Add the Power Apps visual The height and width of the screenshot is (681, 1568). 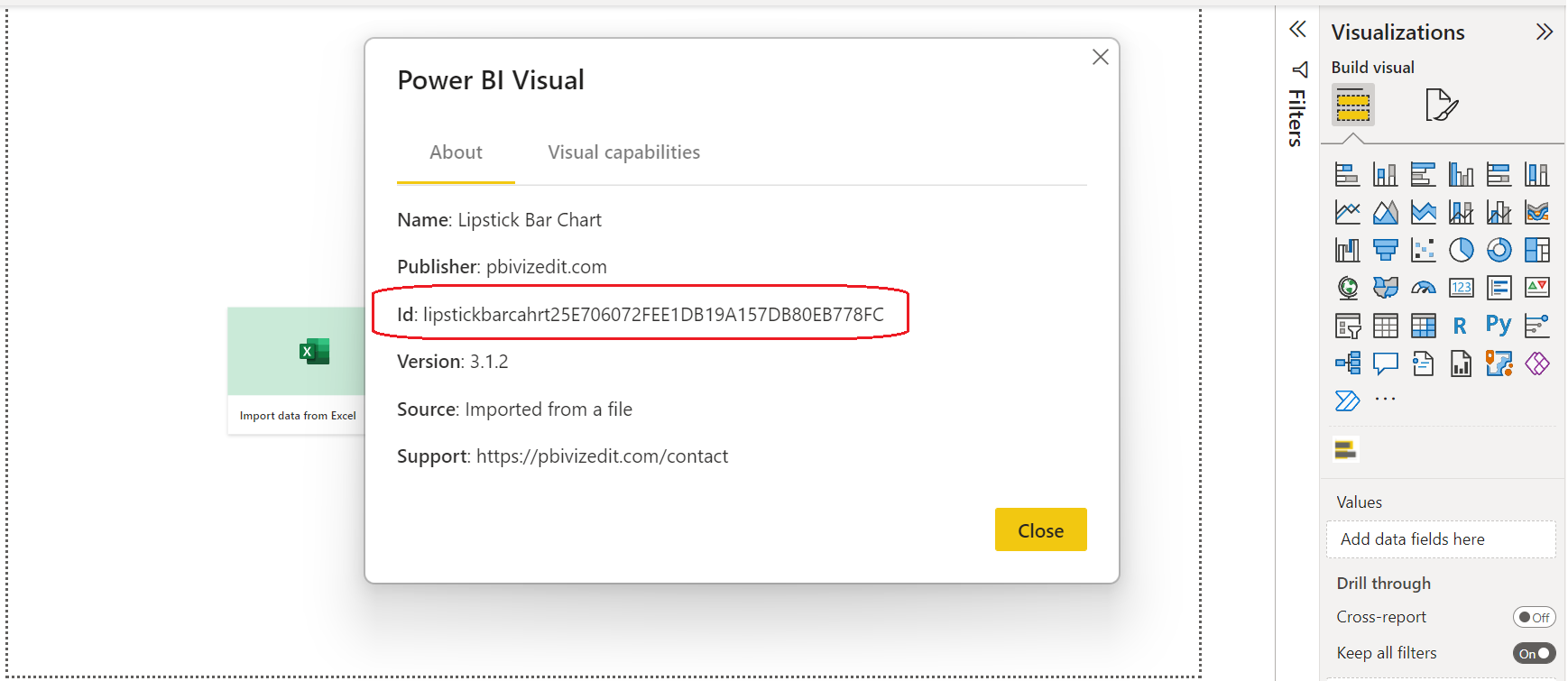[x=1536, y=364]
